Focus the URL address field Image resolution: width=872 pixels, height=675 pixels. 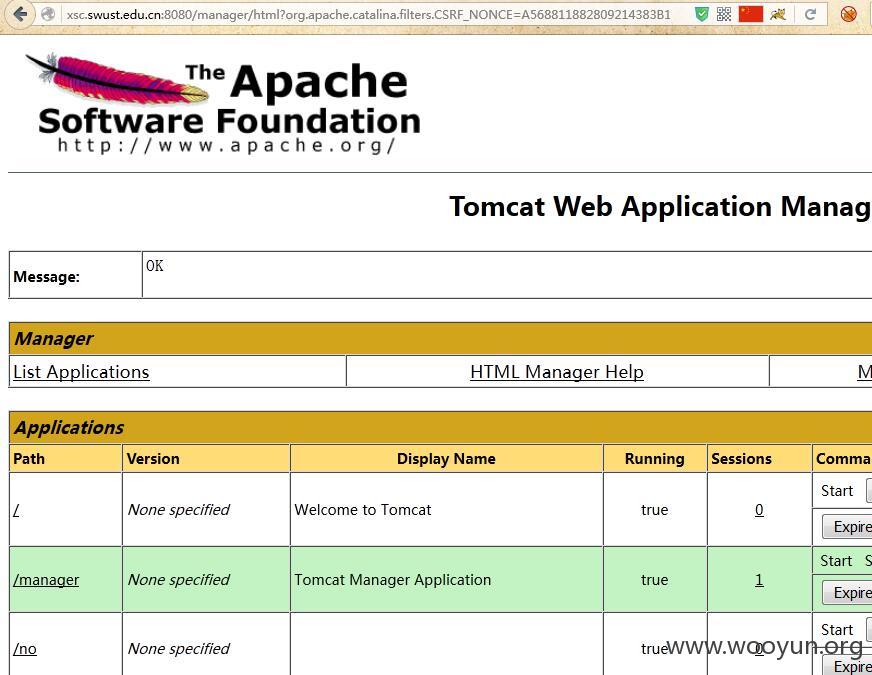368,14
